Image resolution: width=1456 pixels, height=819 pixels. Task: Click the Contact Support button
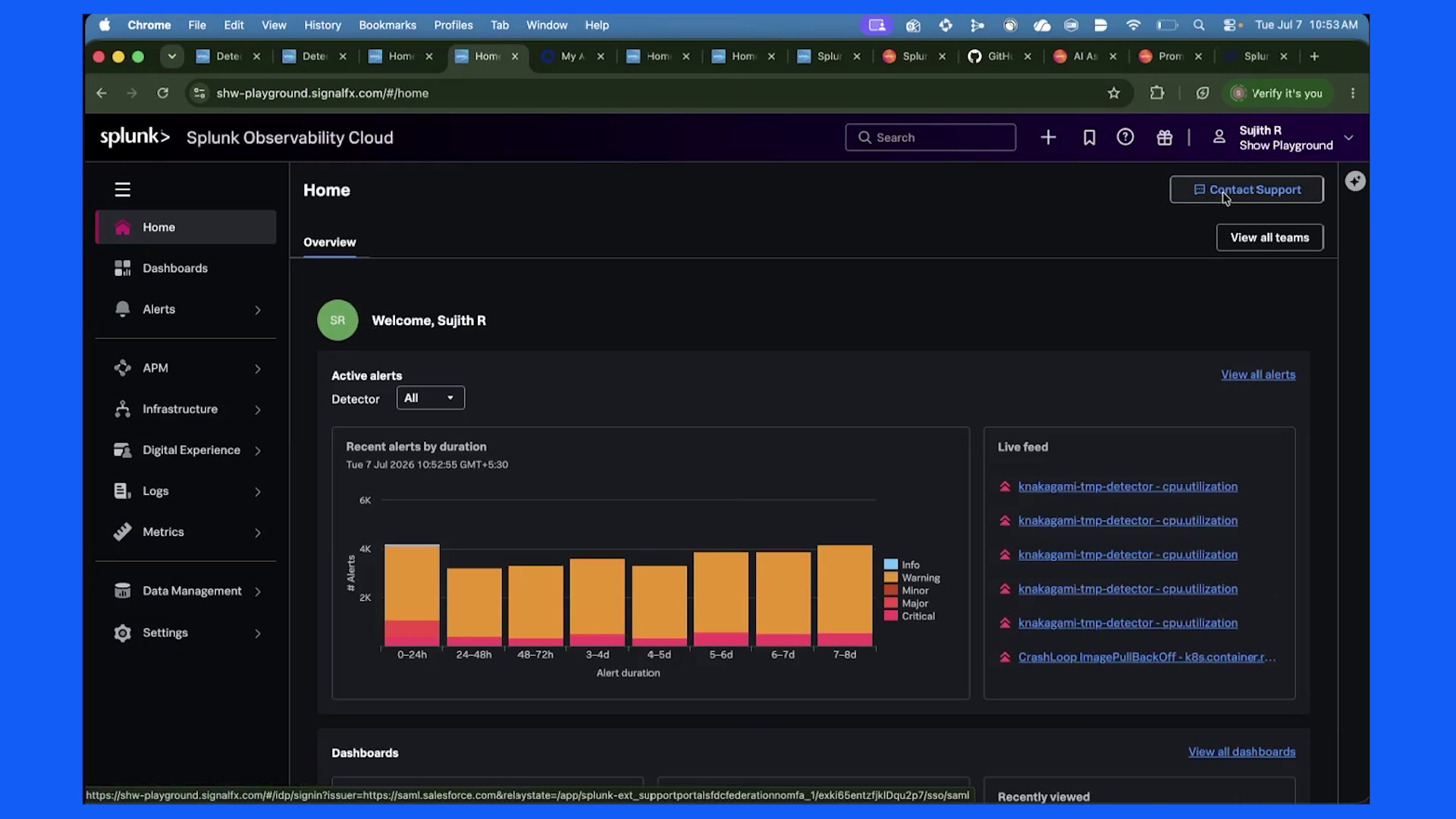[1247, 190]
